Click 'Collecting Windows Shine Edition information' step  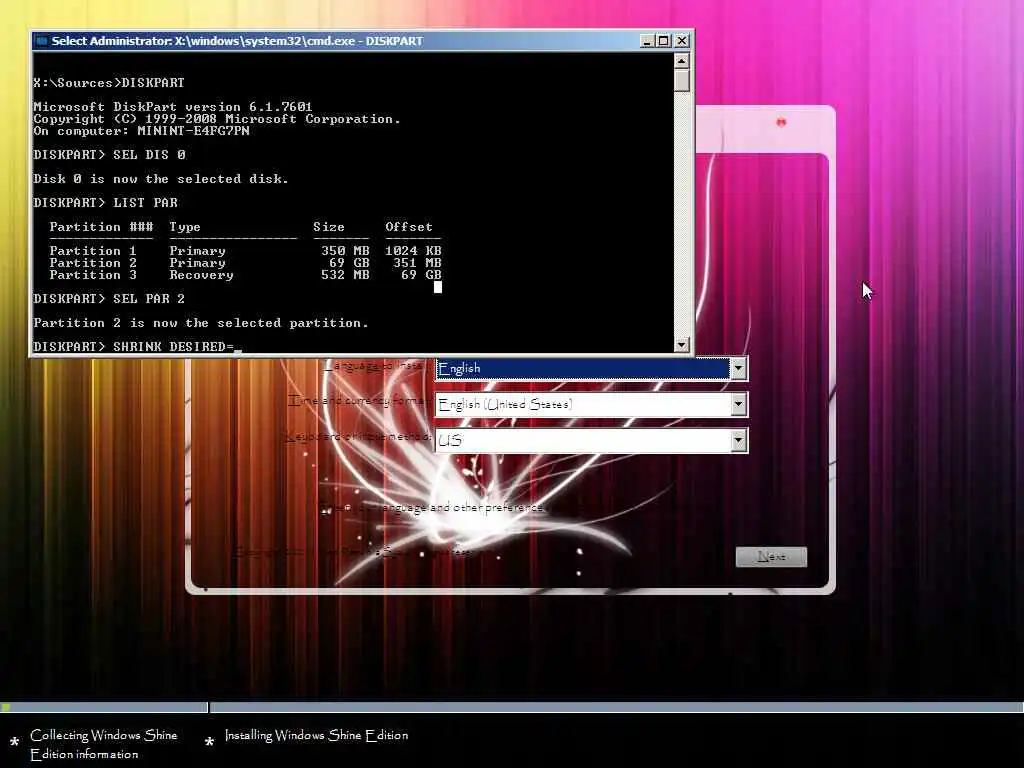(103, 744)
